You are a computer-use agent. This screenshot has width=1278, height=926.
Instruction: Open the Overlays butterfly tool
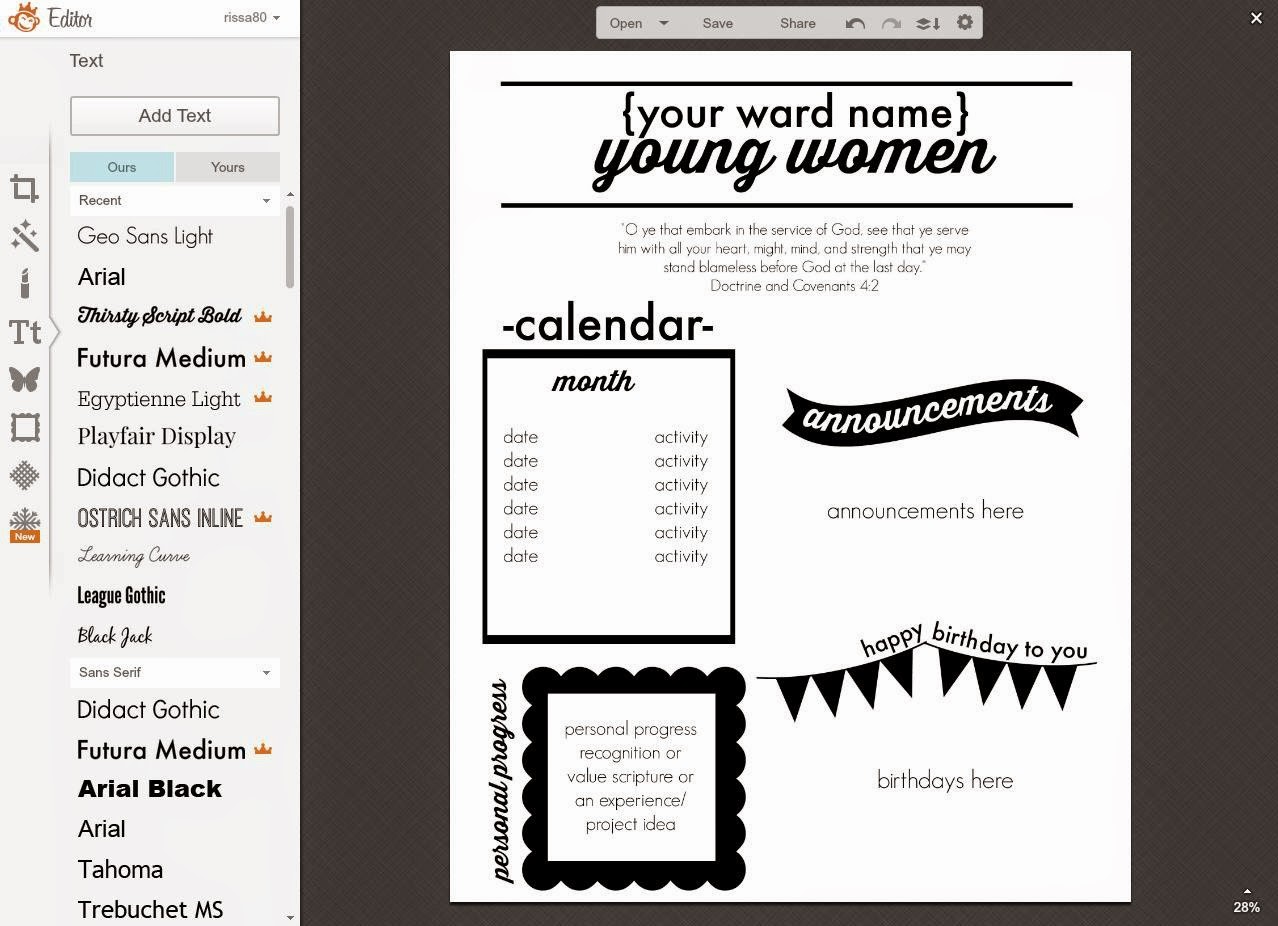[25, 379]
